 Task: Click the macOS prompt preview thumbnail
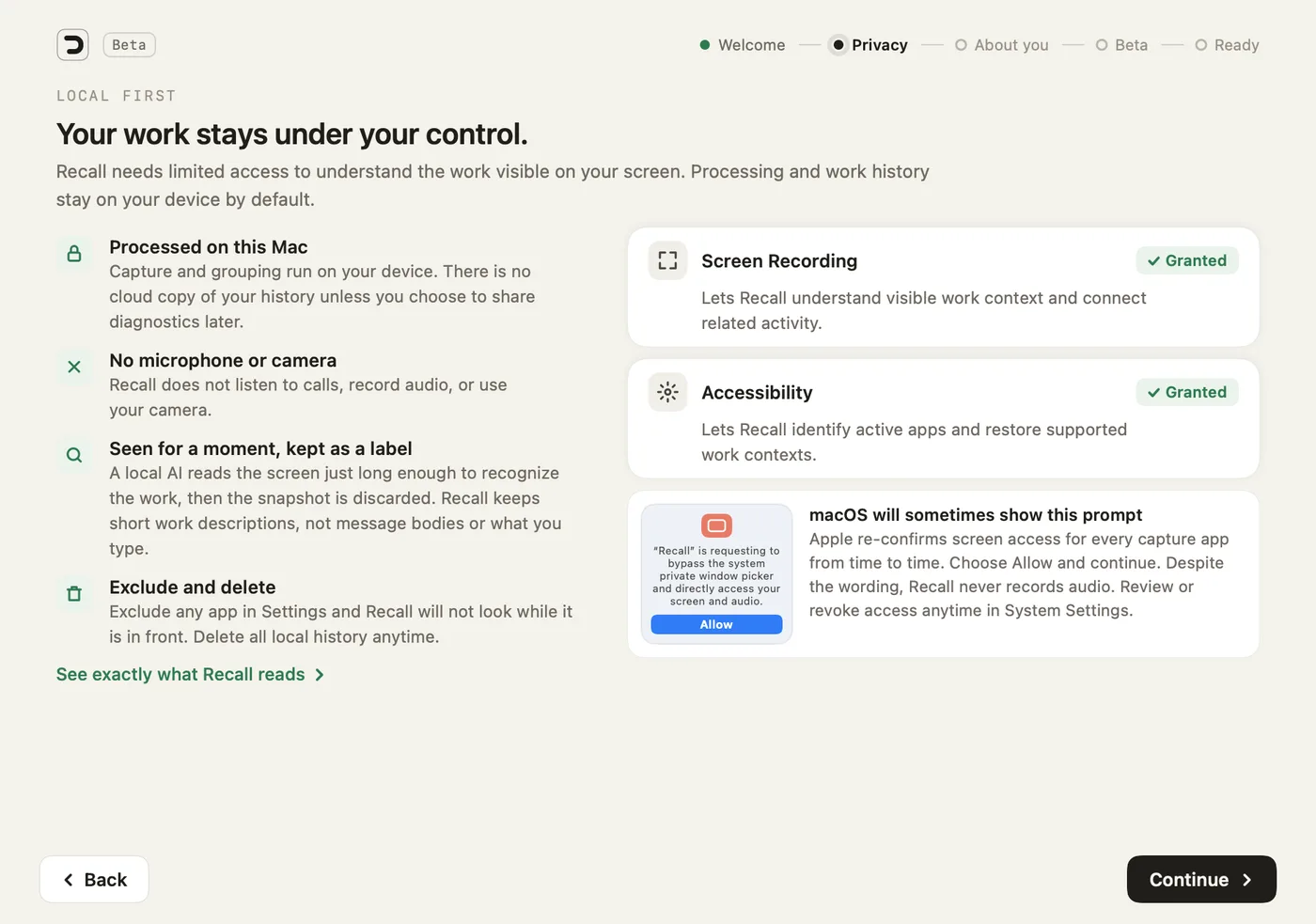point(716,573)
